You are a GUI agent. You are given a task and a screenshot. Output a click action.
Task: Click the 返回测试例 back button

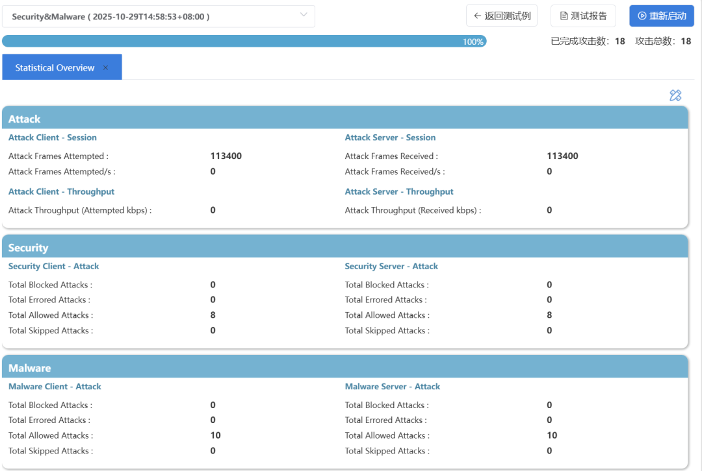502,16
